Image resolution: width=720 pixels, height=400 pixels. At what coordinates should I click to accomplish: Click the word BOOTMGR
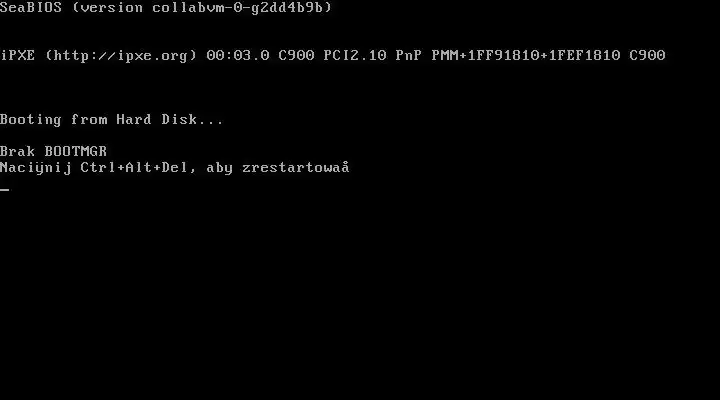click(76, 151)
